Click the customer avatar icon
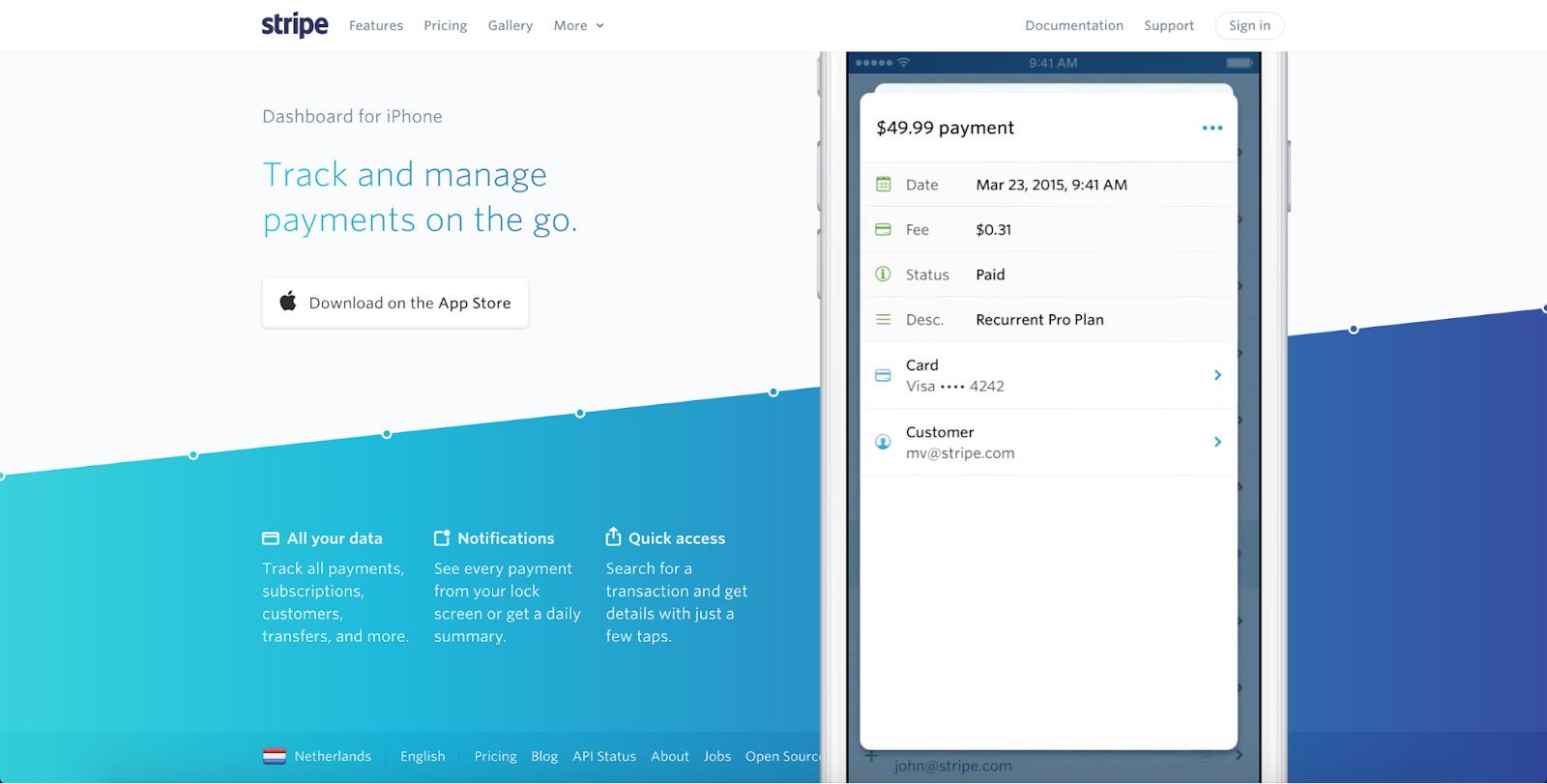This screenshot has height=784, width=1547. pyautogui.click(x=883, y=442)
